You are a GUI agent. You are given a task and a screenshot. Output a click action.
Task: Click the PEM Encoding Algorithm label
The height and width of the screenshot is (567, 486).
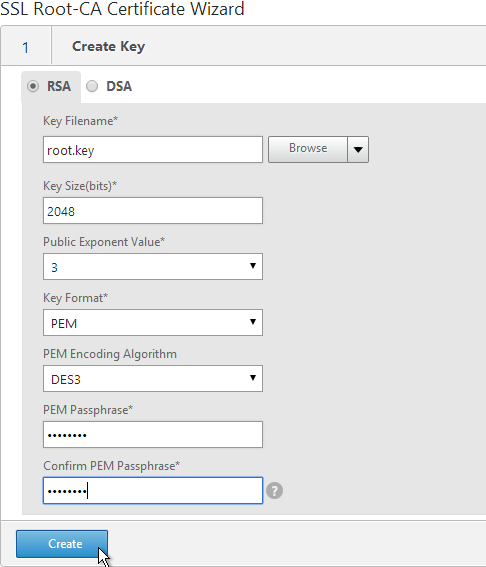(x=110, y=354)
